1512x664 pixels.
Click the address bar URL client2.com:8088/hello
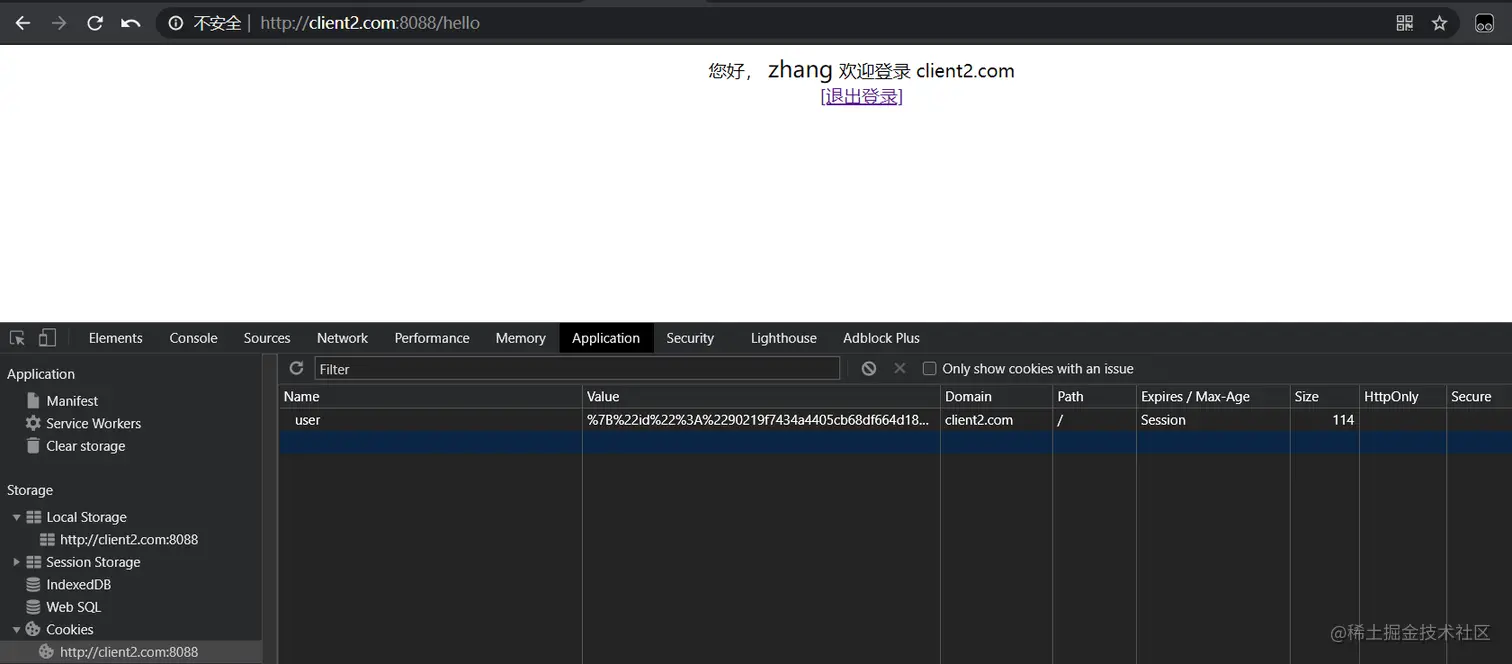point(370,23)
